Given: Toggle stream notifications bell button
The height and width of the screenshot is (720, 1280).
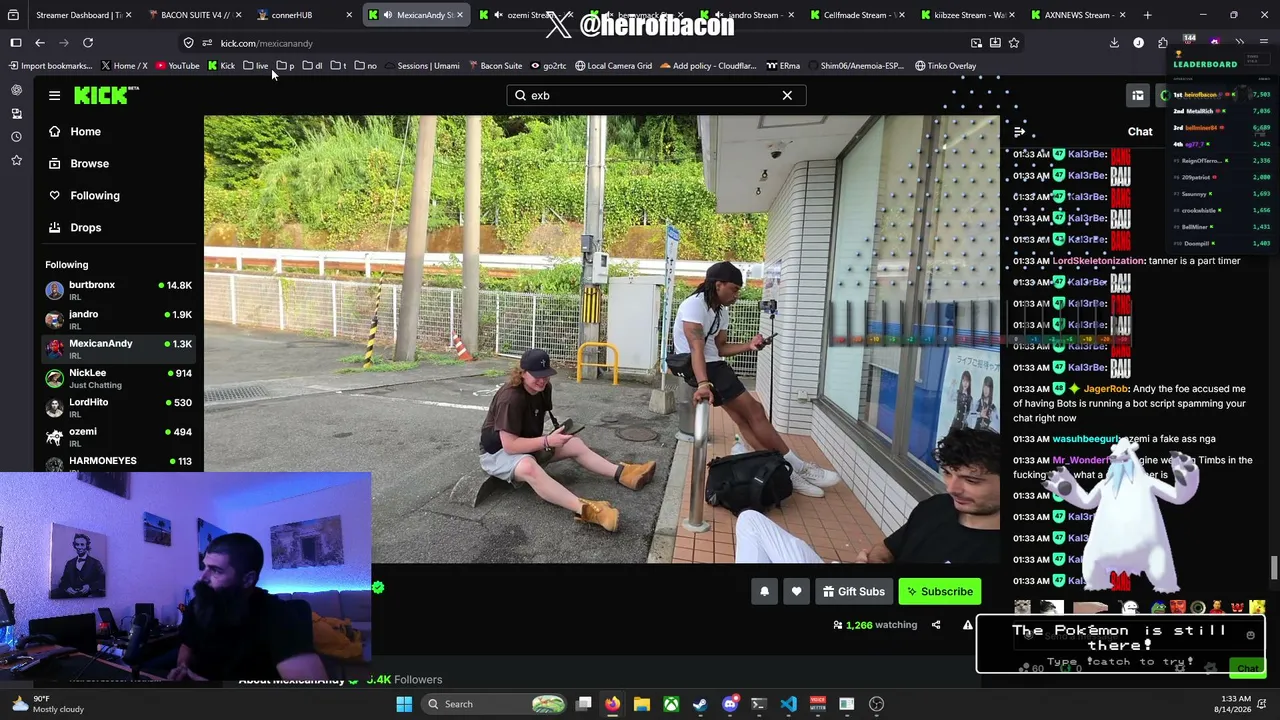Looking at the screenshot, I should coord(764,591).
